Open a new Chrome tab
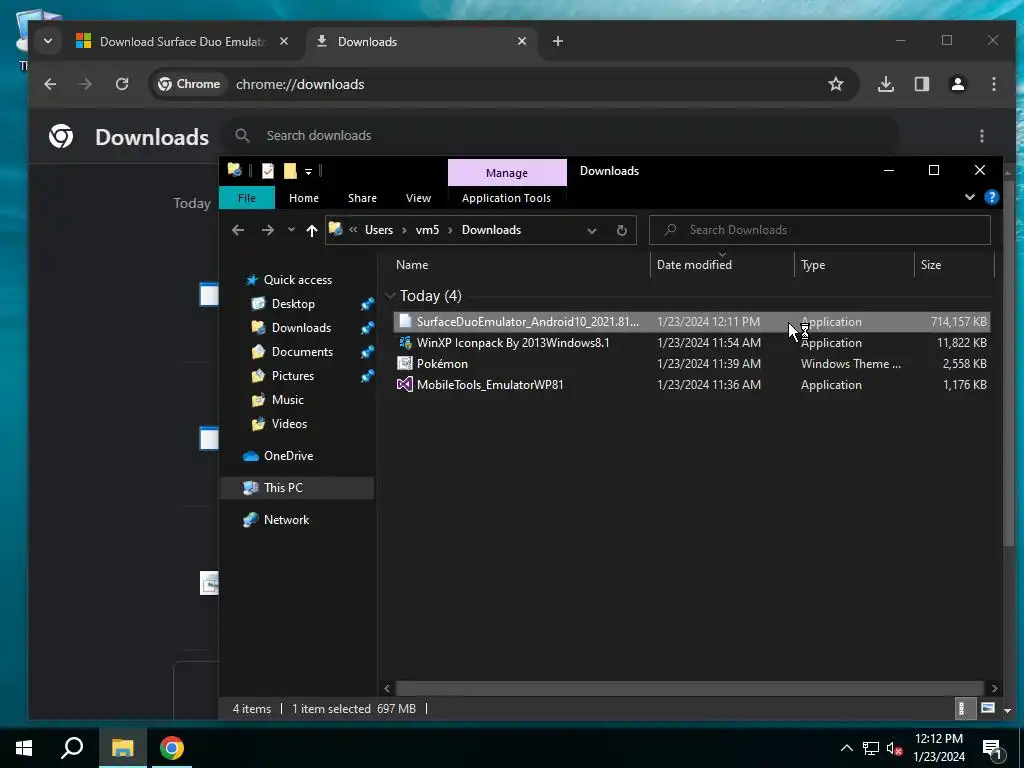 point(558,41)
